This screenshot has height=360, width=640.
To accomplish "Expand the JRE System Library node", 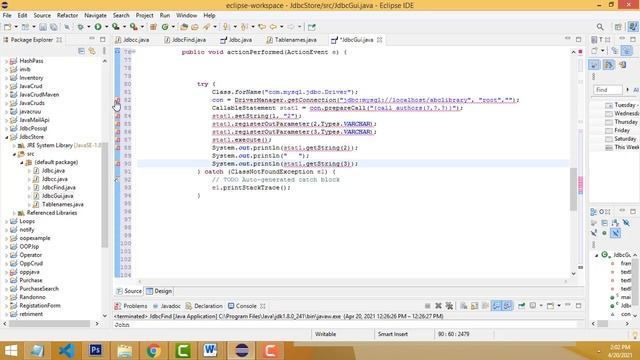I will coord(14,146).
